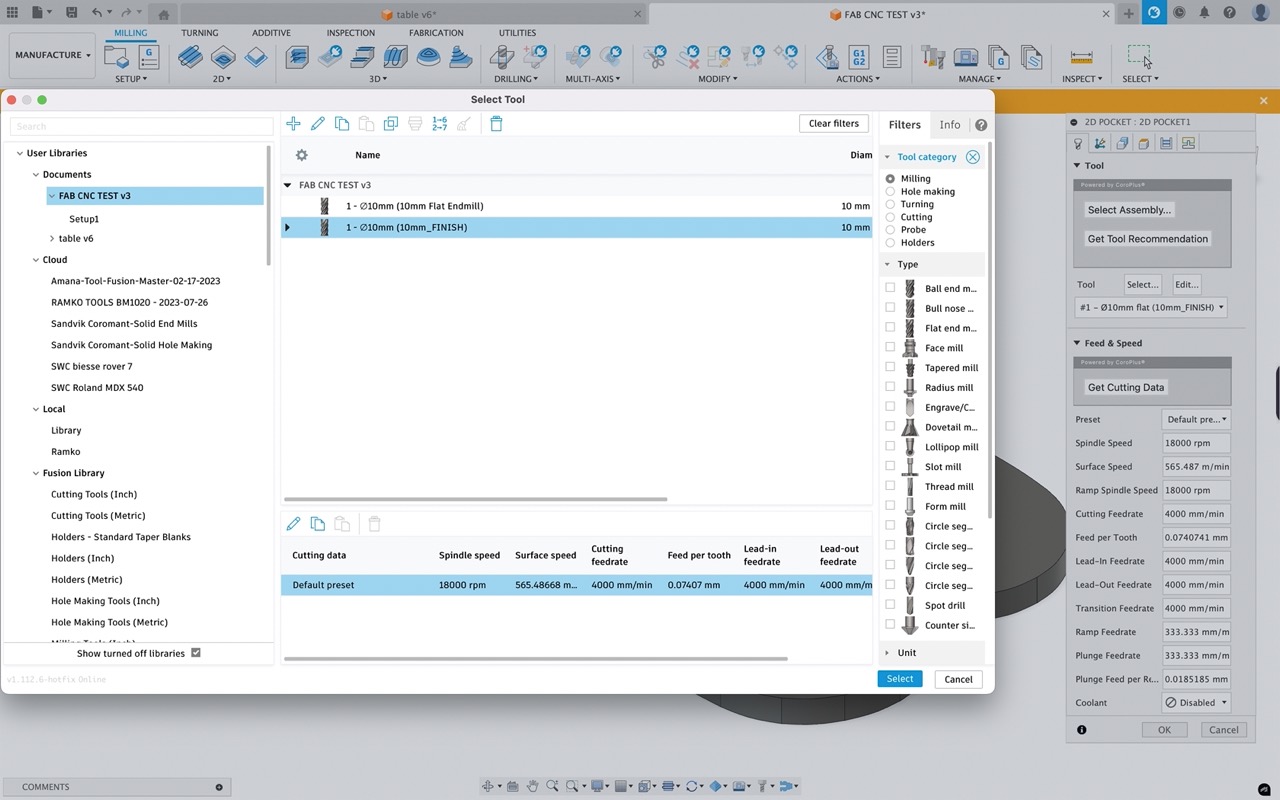Screen dimensions: 1280x800
Task: Click the clear Tool category filter X icon
Action: coord(973,157)
